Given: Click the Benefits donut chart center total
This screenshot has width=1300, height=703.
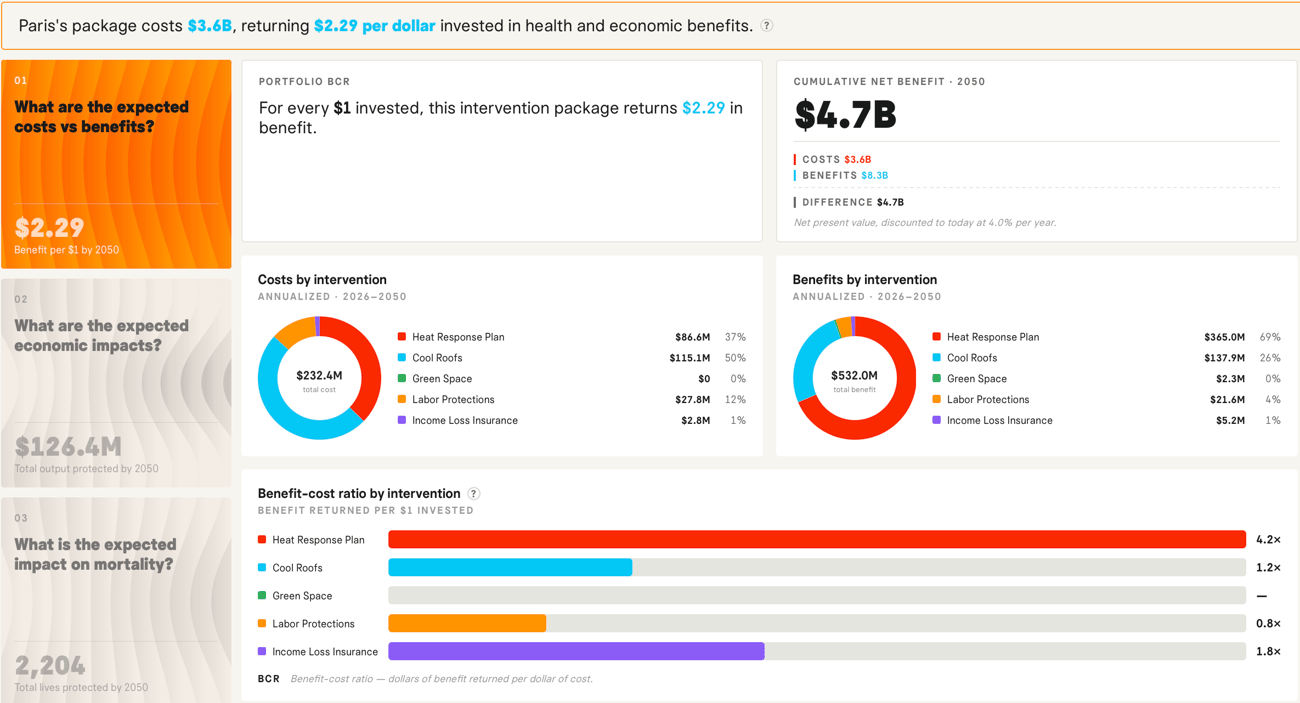Looking at the screenshot, I should (x=854, y=380).
